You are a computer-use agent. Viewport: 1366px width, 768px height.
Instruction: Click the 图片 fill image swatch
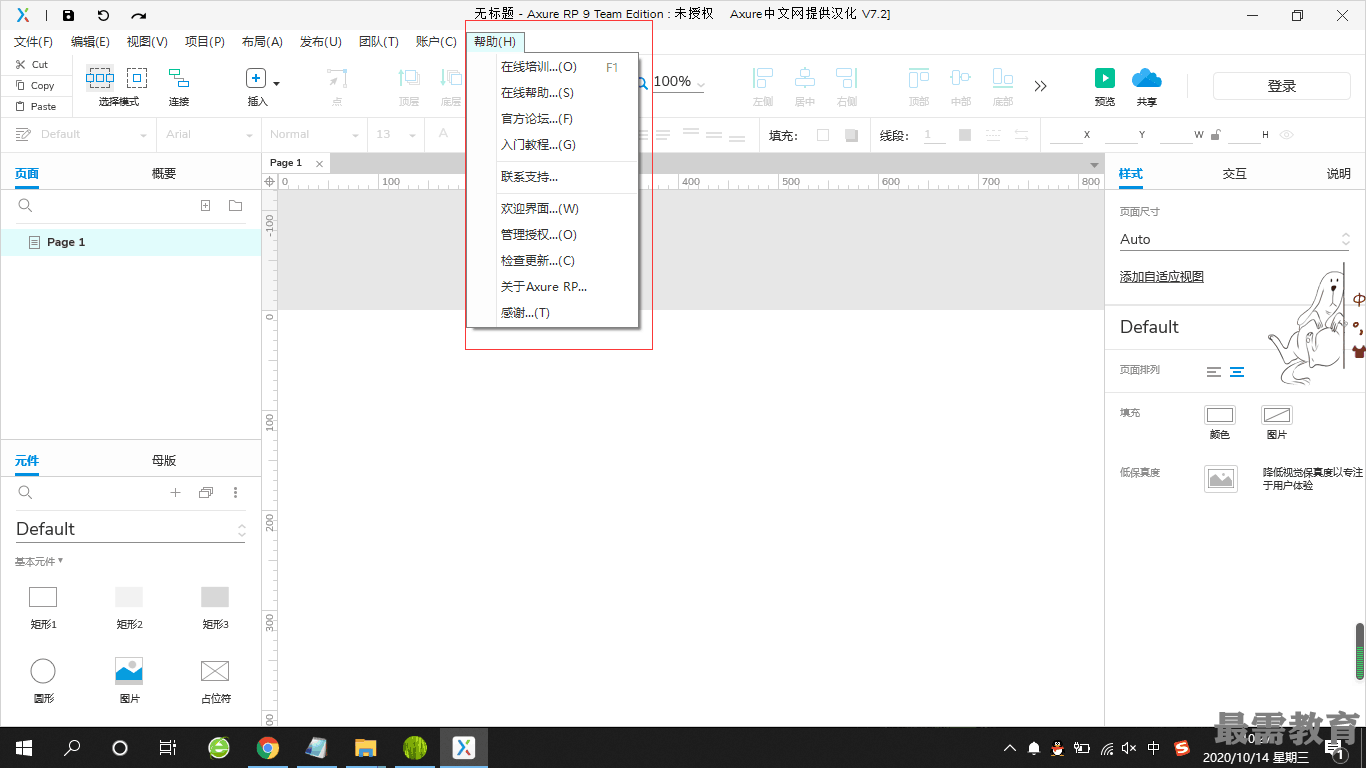click(1277, 415)
